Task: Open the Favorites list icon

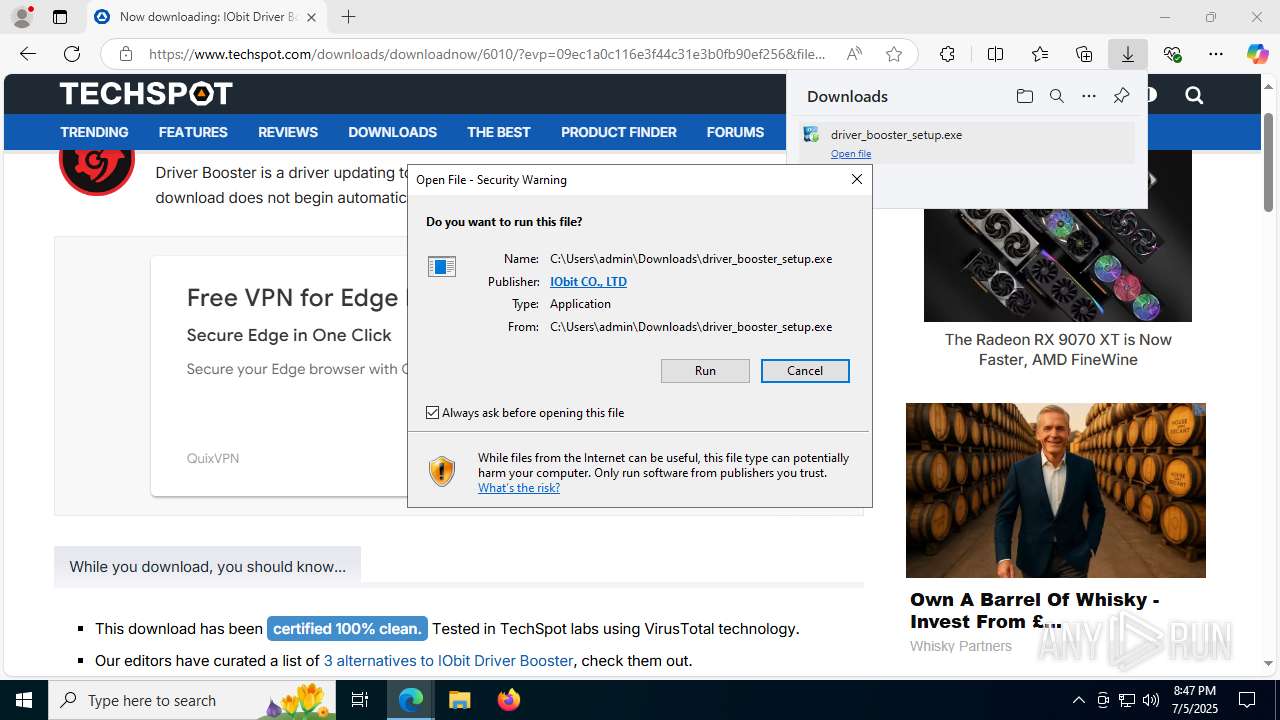Action: click(1040, 54)
